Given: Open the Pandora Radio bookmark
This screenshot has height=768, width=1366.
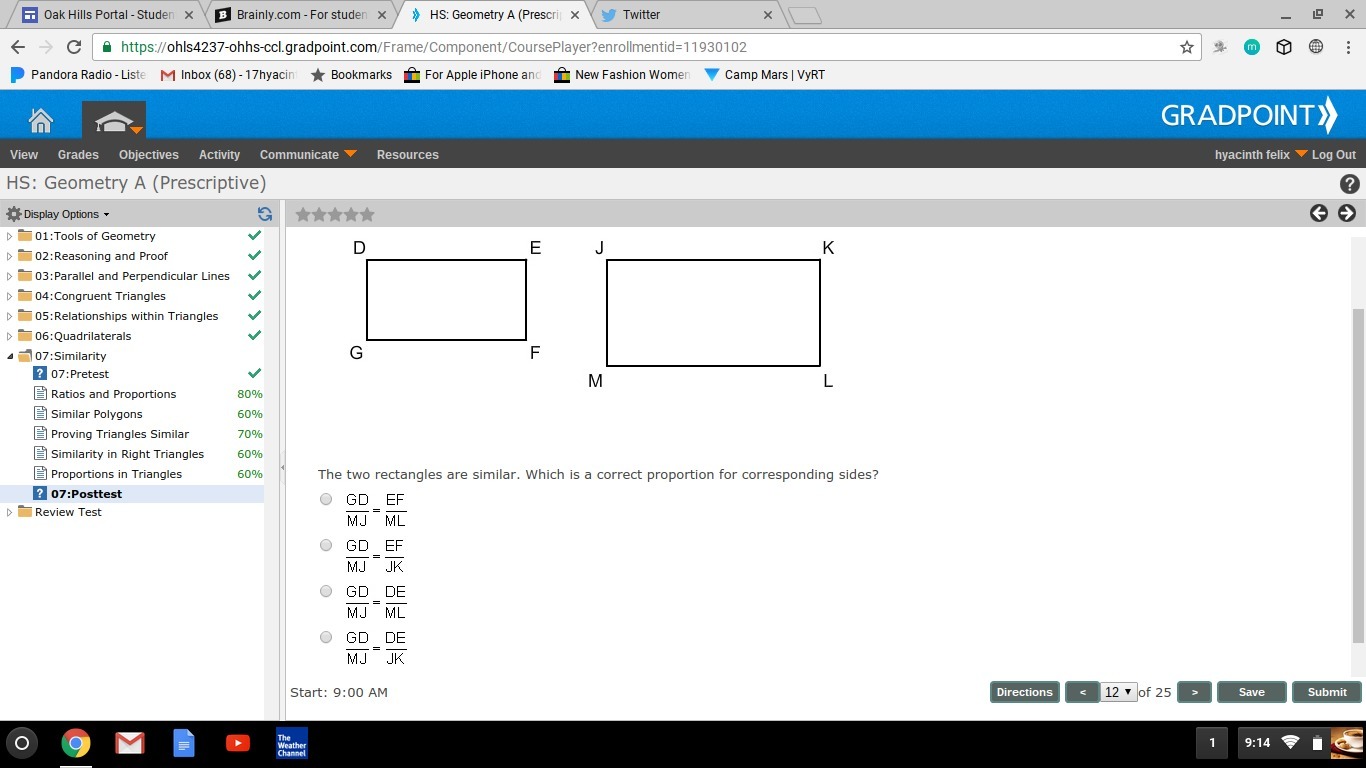Looking at the screenshot, I should pos(78,75).
